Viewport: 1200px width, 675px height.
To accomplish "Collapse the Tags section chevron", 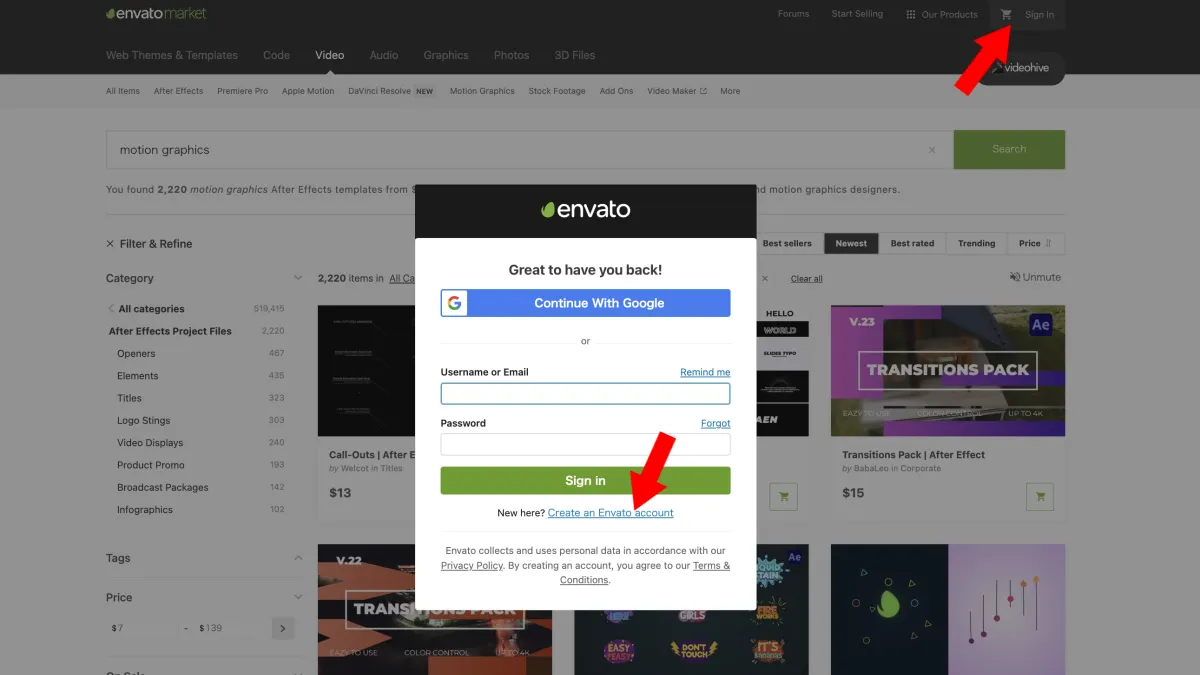I will (x=298, y=558).
